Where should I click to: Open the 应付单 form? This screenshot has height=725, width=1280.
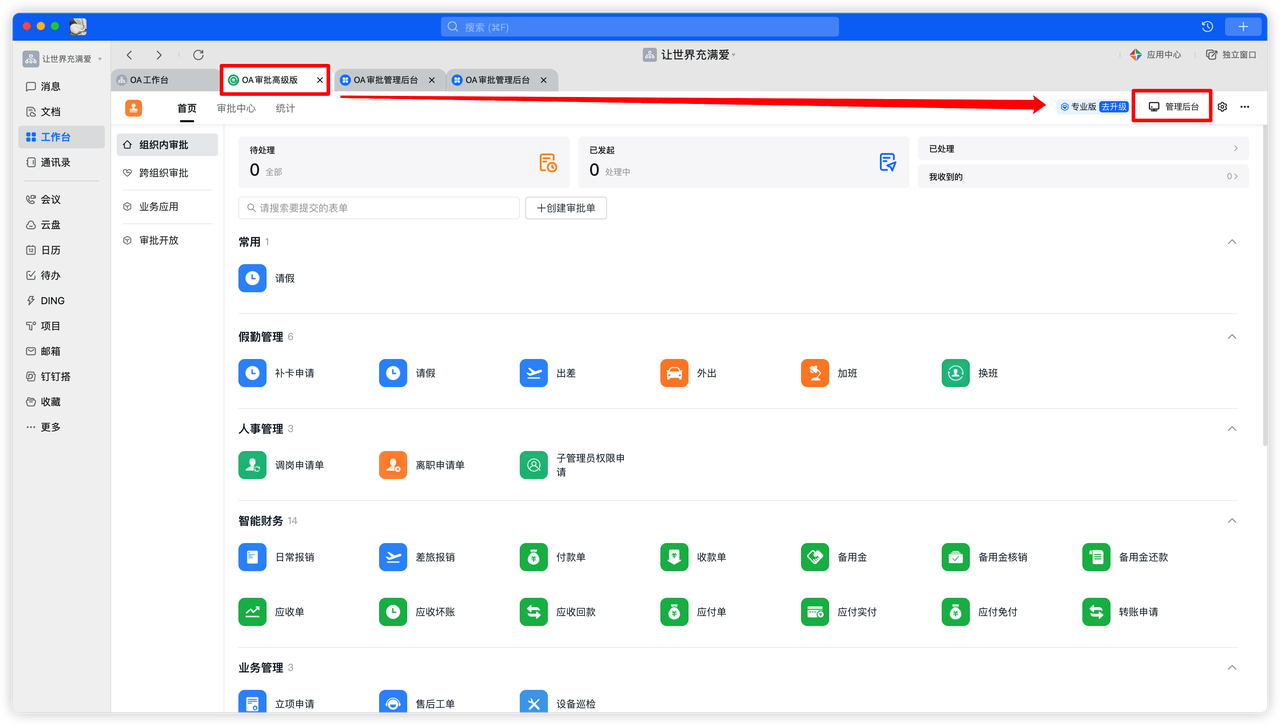674,612
